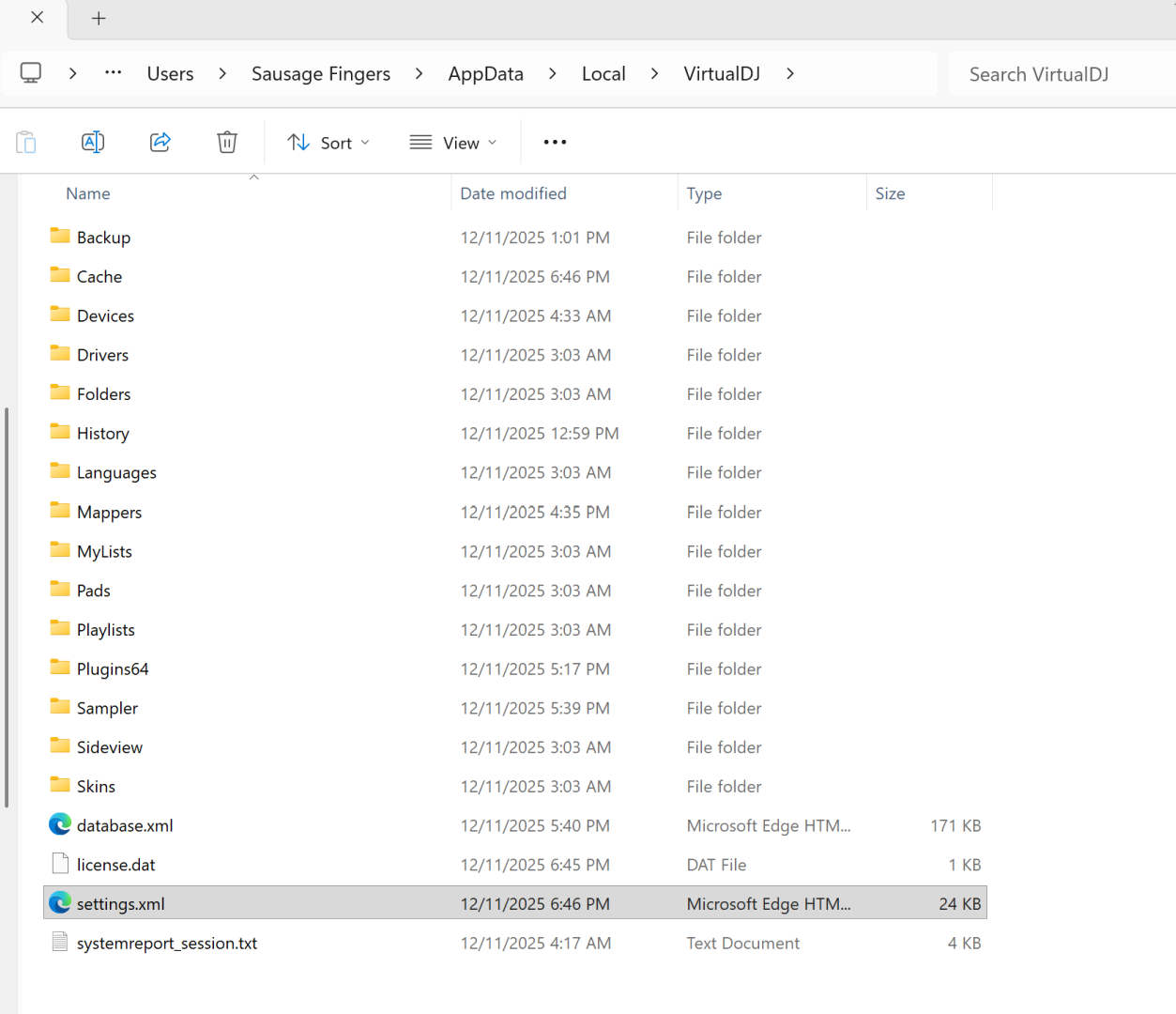1176x1014 pixels.
Task: Select the Plugins64 folder
Action: tap(113, 668)
